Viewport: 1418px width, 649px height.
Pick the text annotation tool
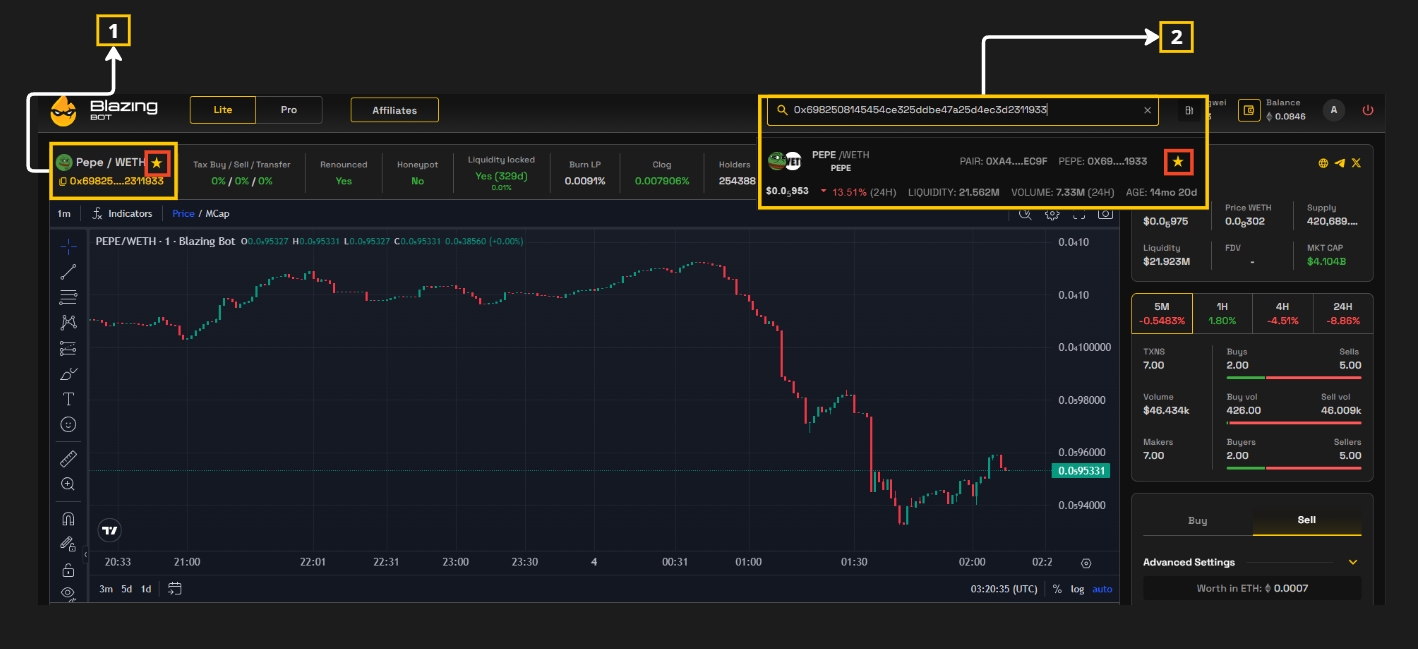[x=68, y=399]
